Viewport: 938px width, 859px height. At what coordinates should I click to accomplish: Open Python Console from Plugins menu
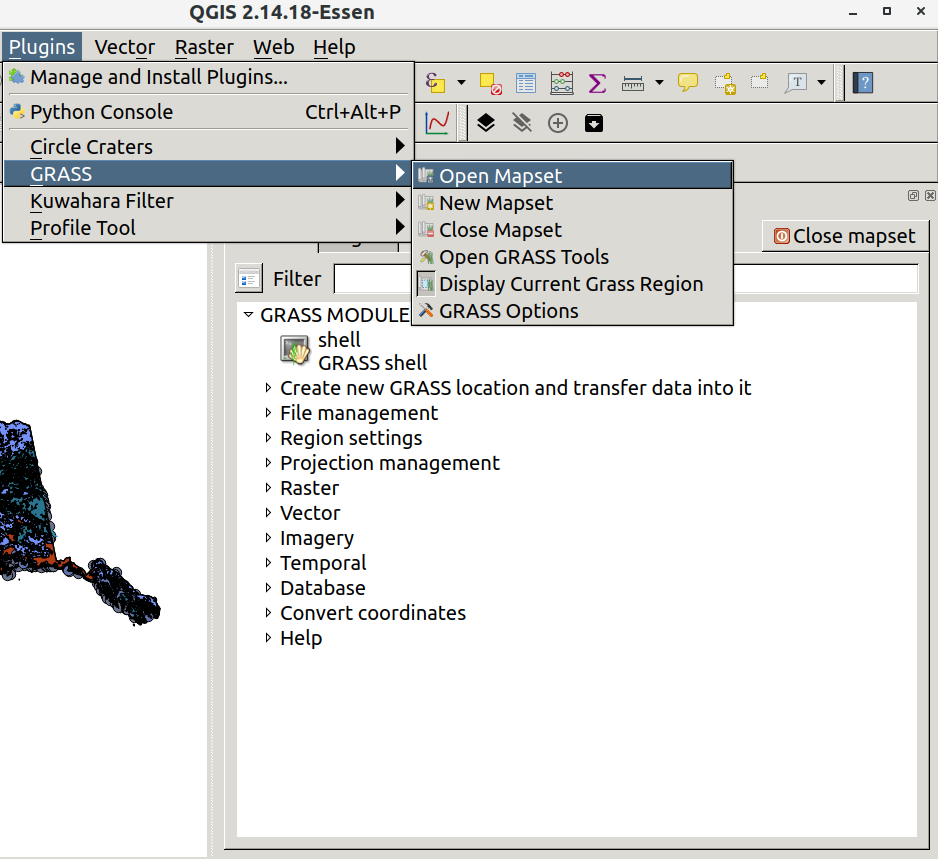coord(208,112)
